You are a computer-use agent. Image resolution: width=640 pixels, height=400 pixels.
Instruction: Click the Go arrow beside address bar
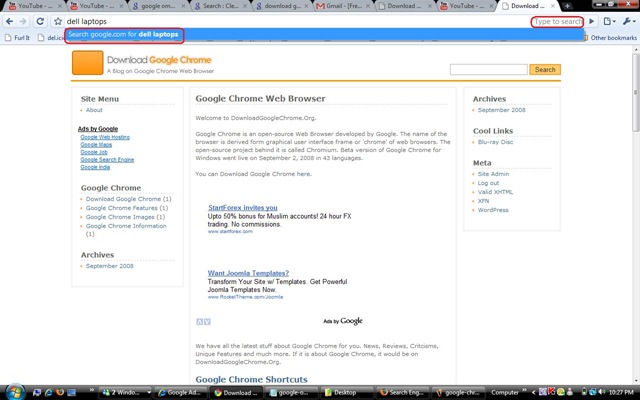(592, 21)
